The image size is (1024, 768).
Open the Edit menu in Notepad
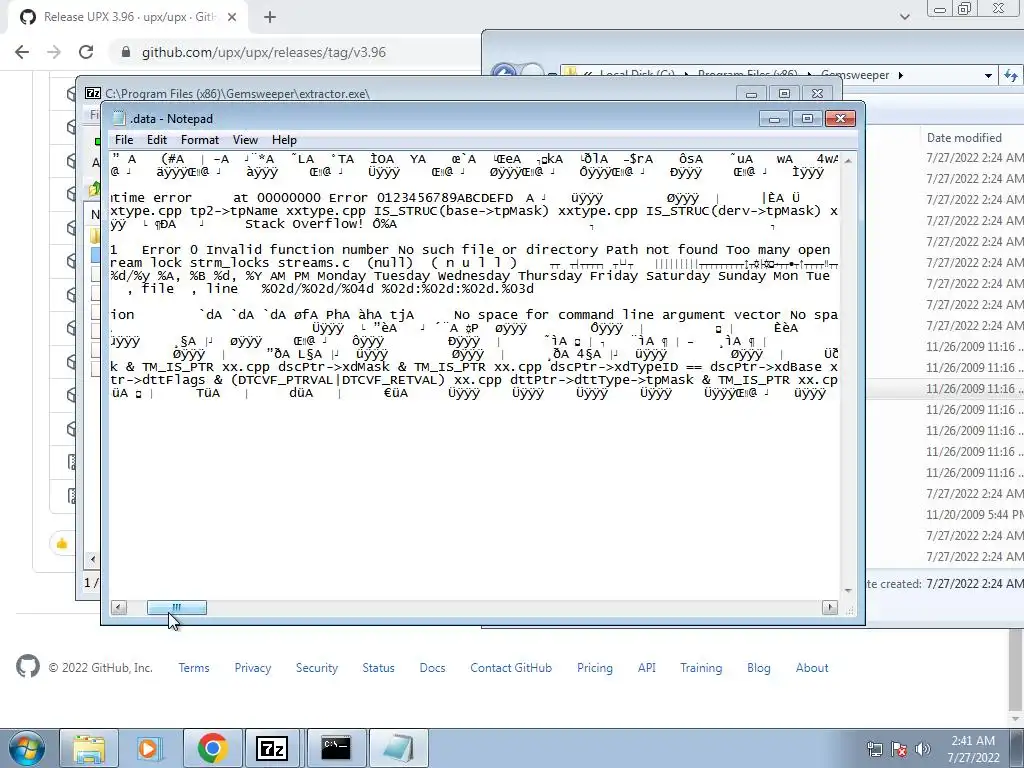[157, 140]
